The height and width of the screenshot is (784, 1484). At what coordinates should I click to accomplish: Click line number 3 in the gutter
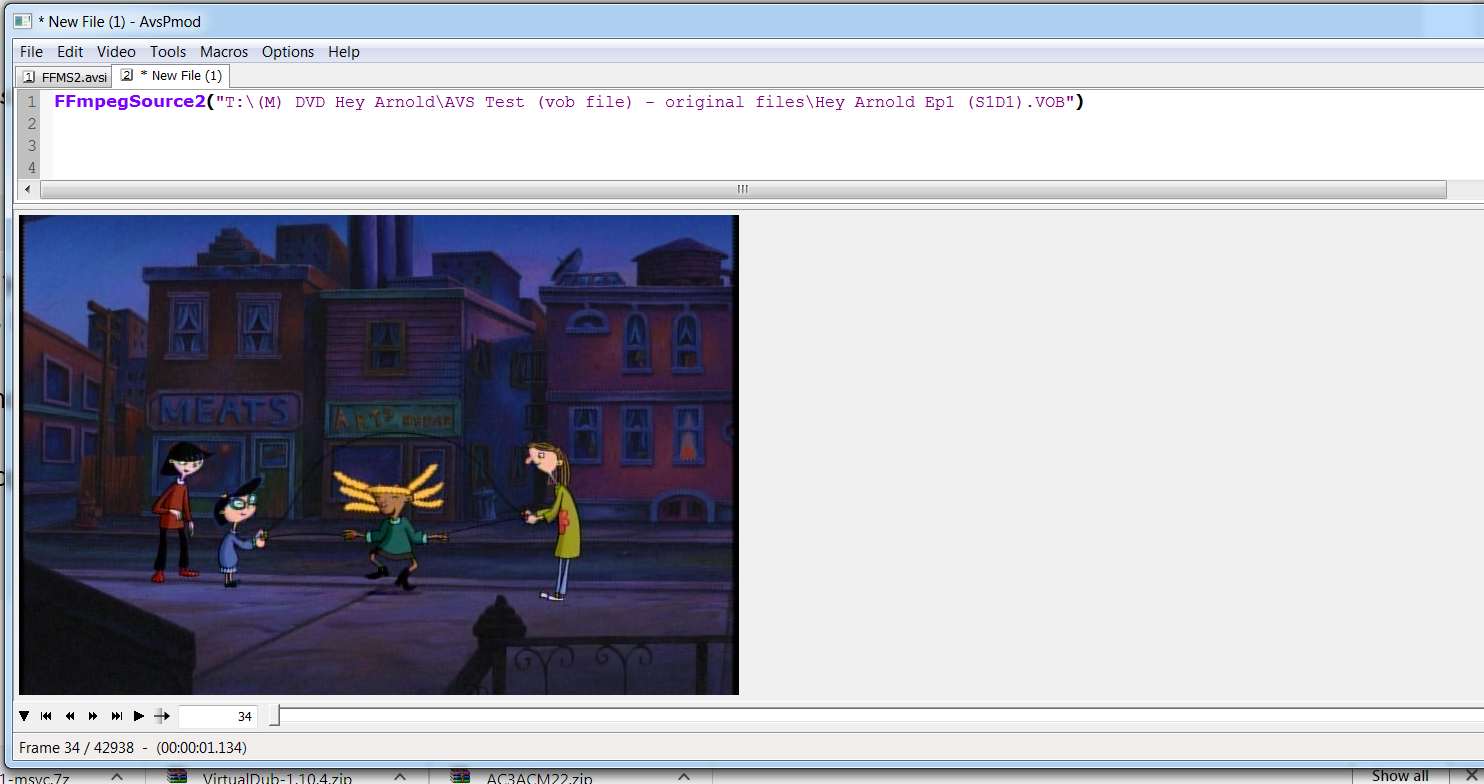tap(32, 146)
